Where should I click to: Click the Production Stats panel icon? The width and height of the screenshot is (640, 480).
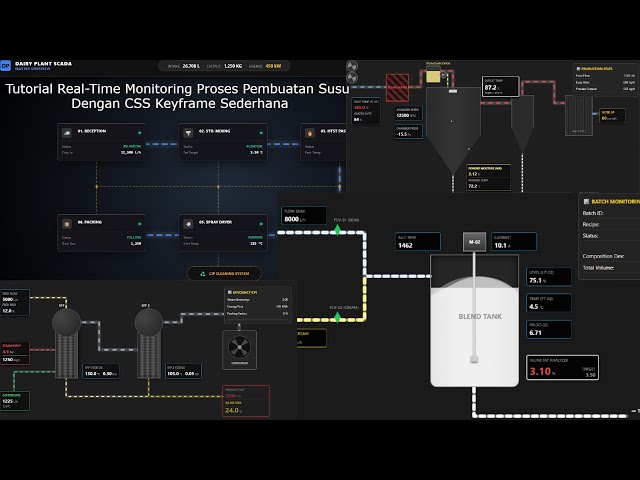point(578,69)
